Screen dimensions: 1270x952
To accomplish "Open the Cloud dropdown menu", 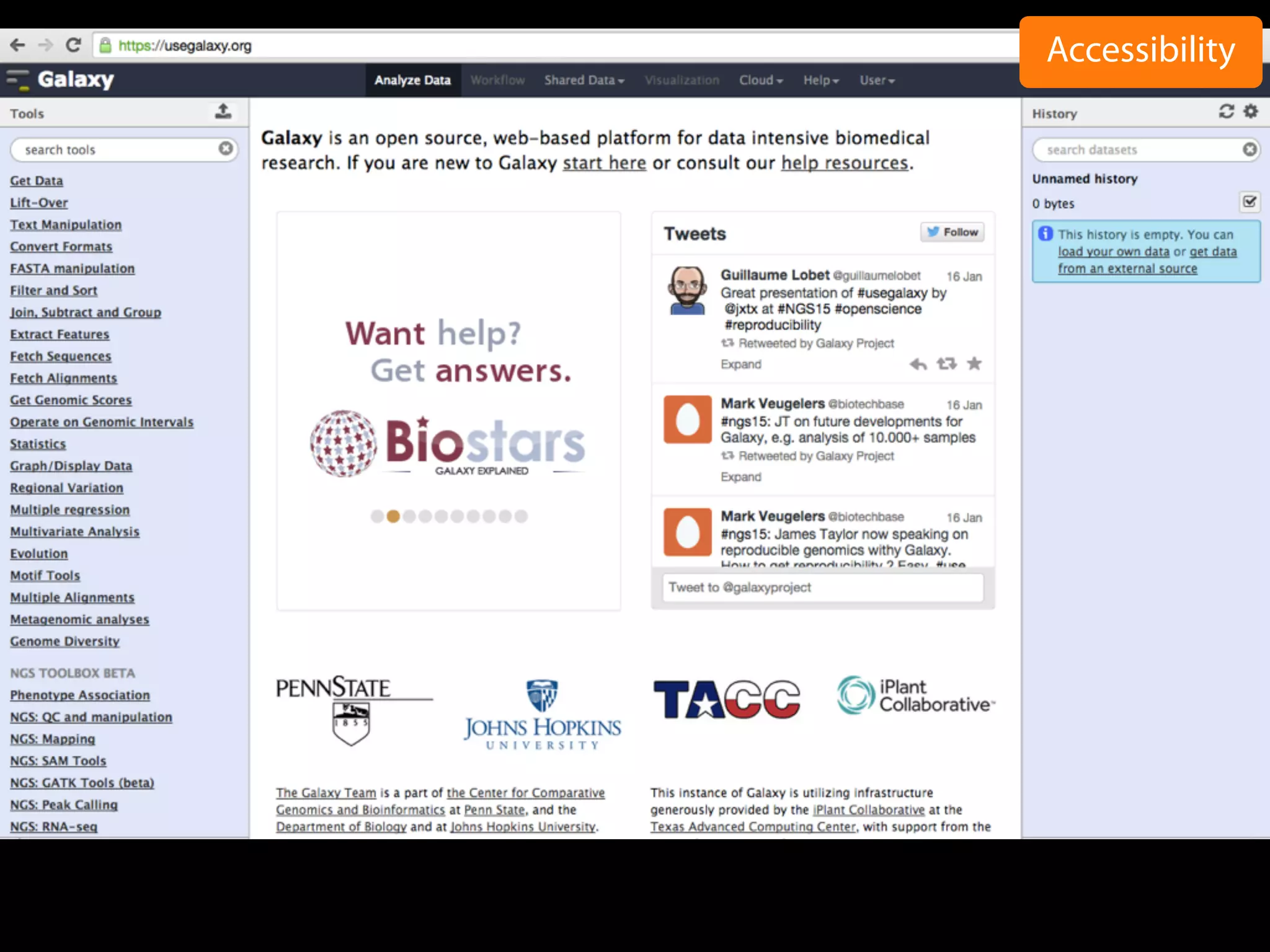I will coord(760,81).
